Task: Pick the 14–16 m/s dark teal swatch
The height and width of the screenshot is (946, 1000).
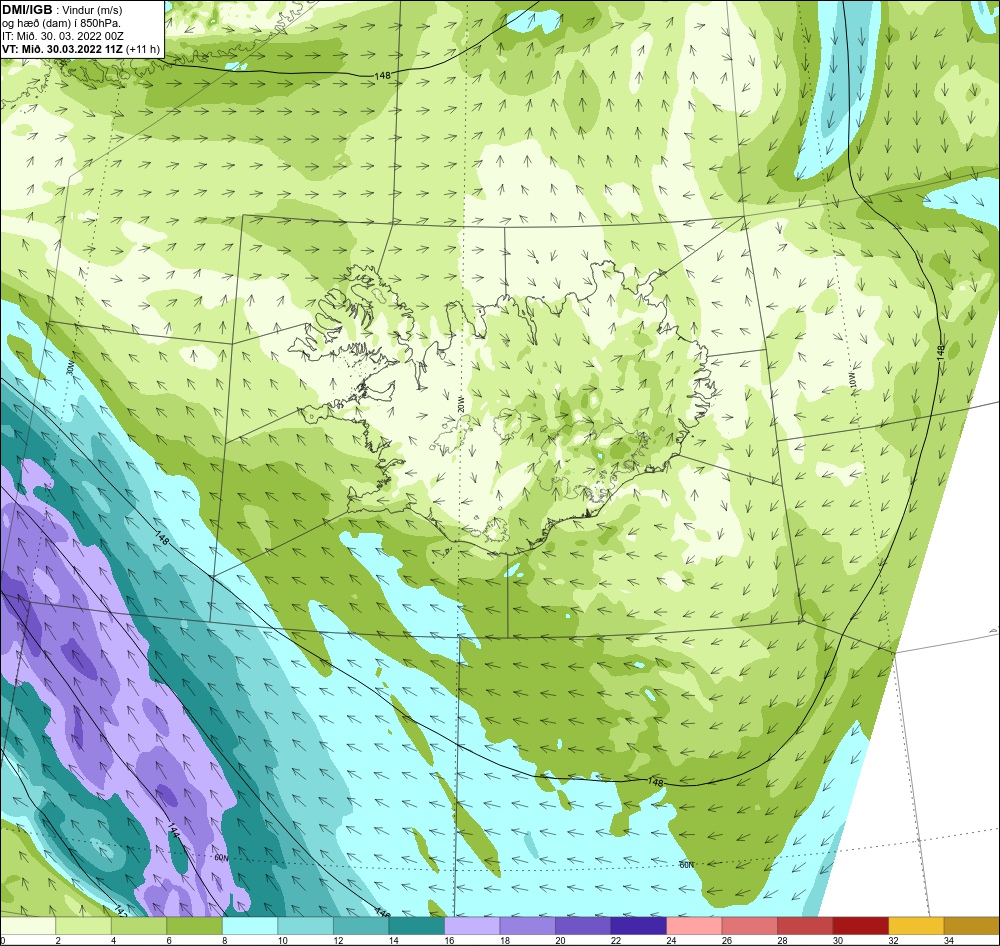Action: click(416, 926)
